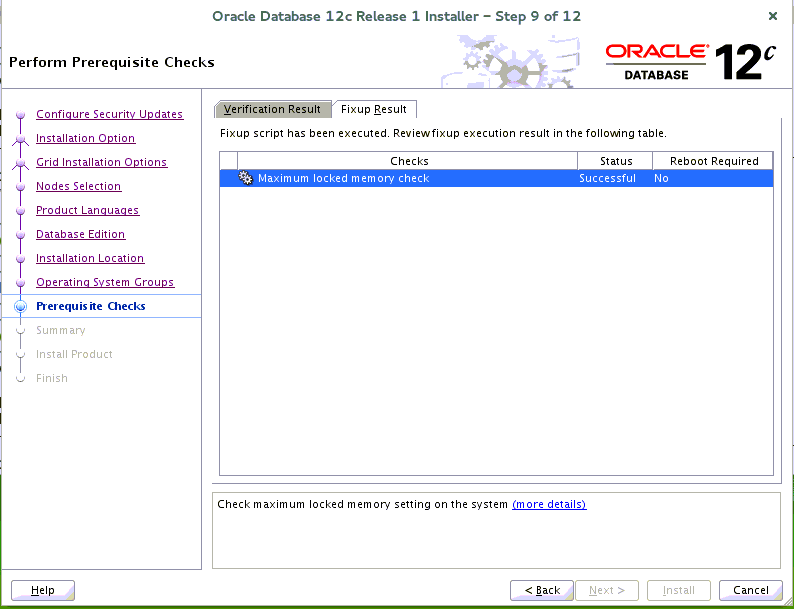This screenshot has width=794, height=609.
Task: Click the step bullet next to Prerequisite Checks
Action: coord(21,306)
